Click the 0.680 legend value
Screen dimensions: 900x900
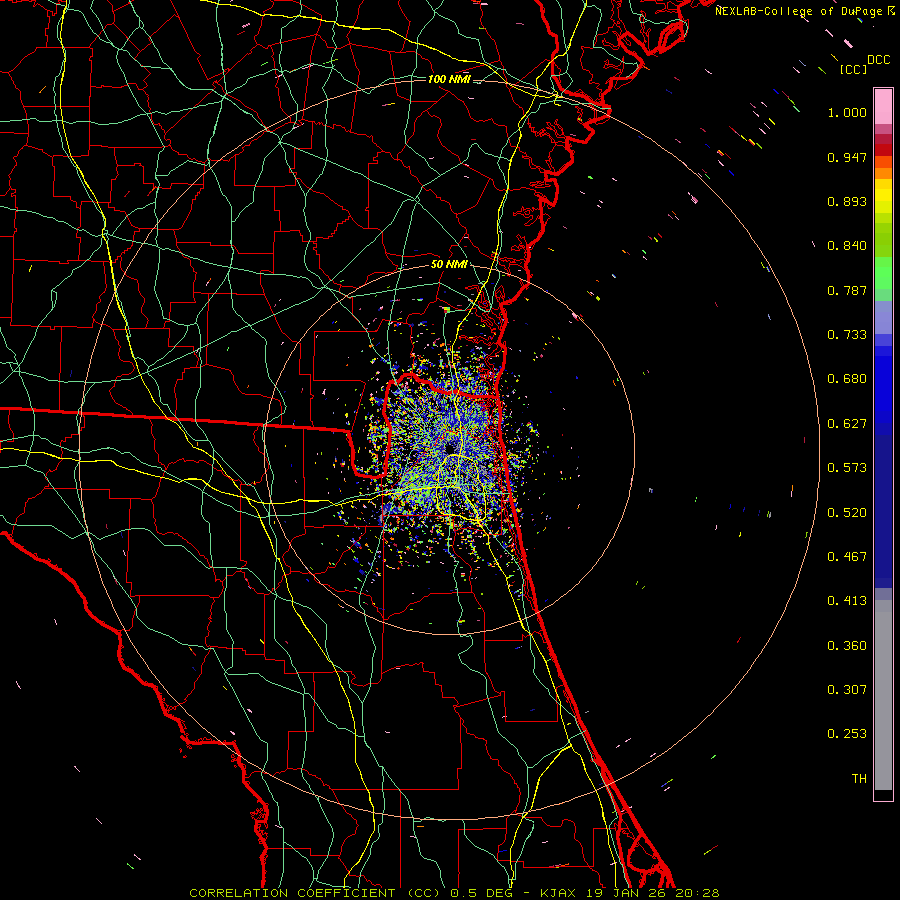[x=847, y=379]
